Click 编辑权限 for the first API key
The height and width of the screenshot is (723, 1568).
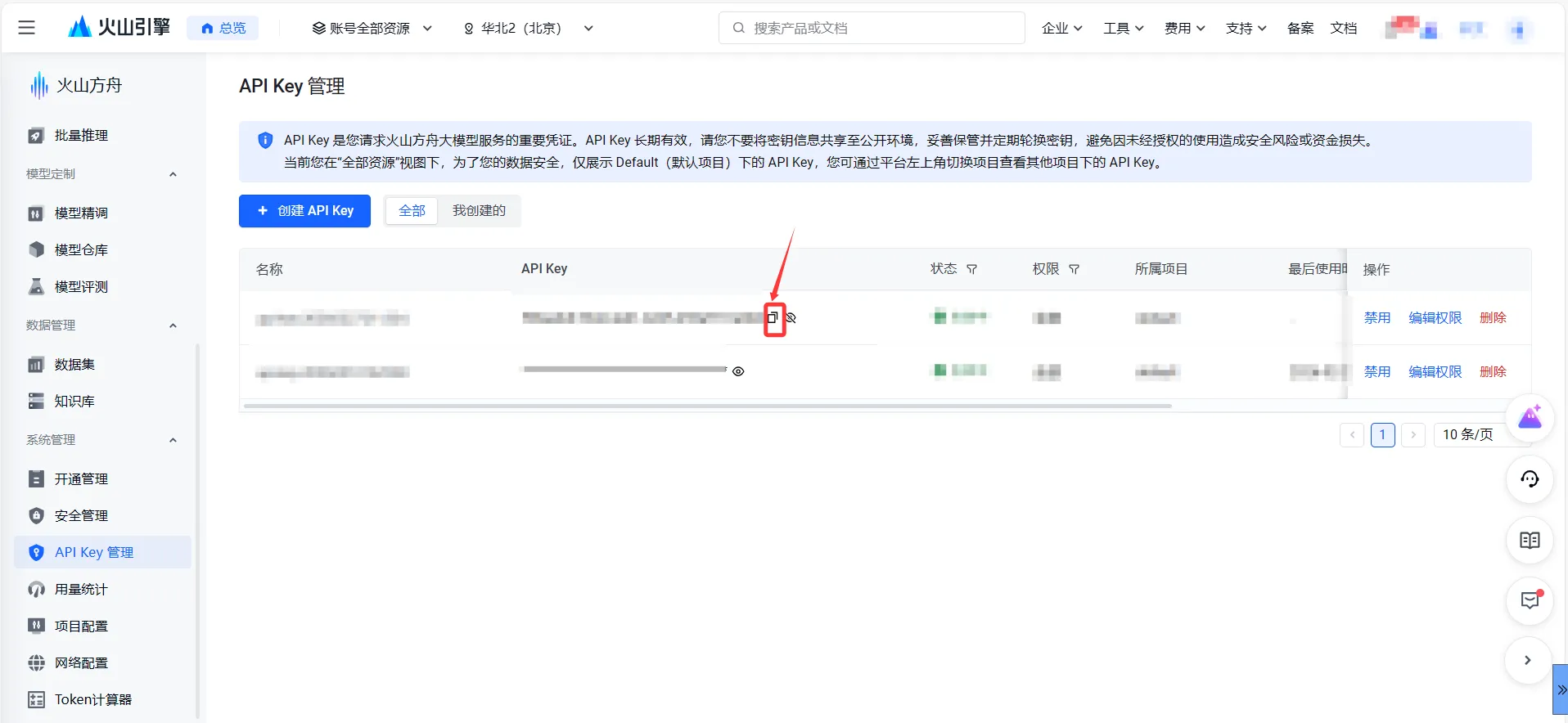coord(1435,317)
